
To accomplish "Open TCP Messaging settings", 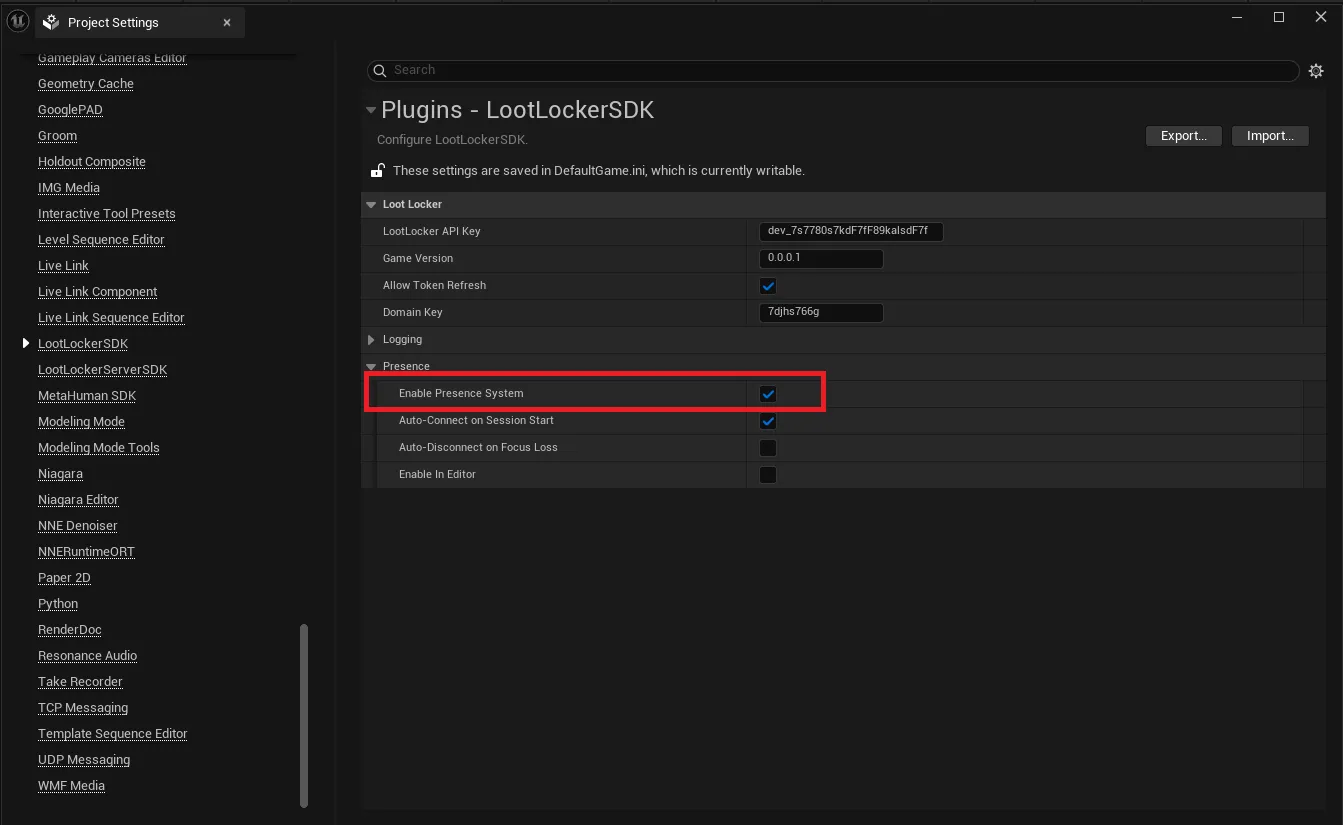I will [83, 708].
